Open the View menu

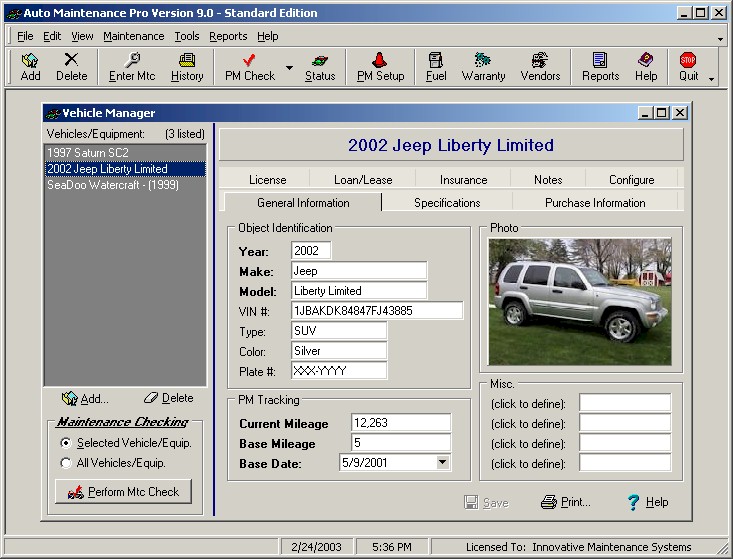coord(82,36)
